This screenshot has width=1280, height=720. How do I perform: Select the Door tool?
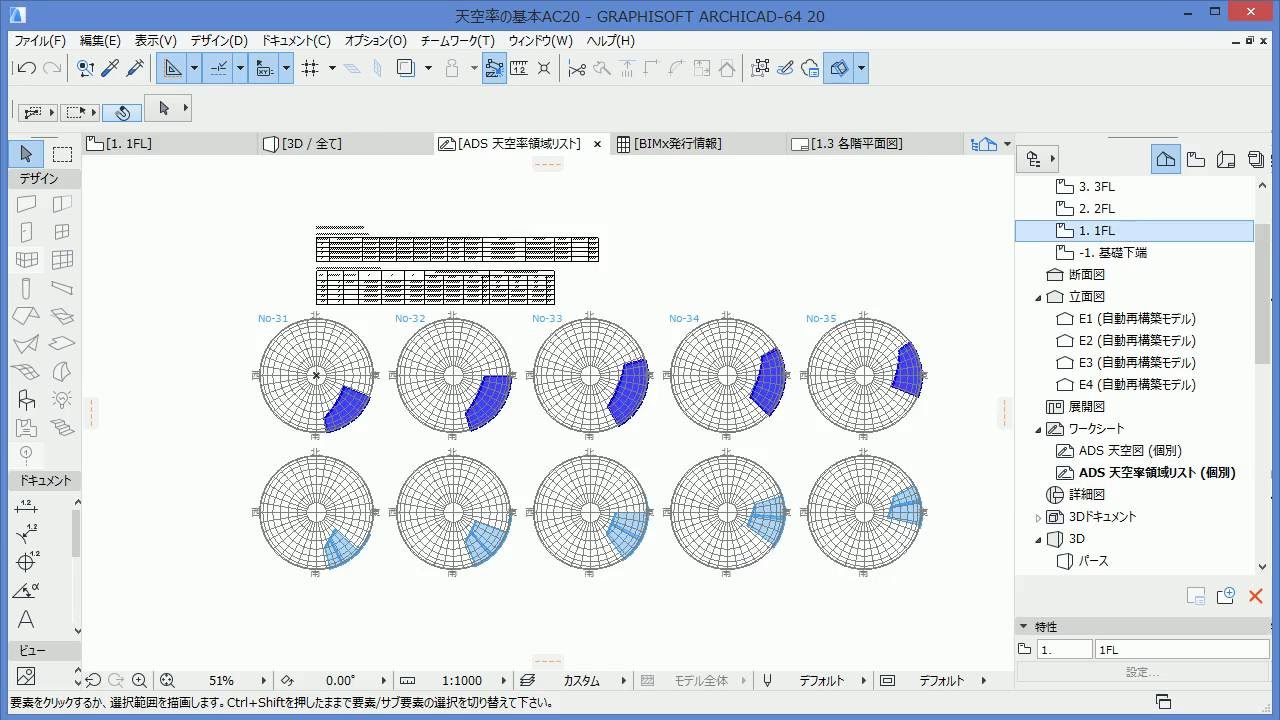(x=26, y=232)
